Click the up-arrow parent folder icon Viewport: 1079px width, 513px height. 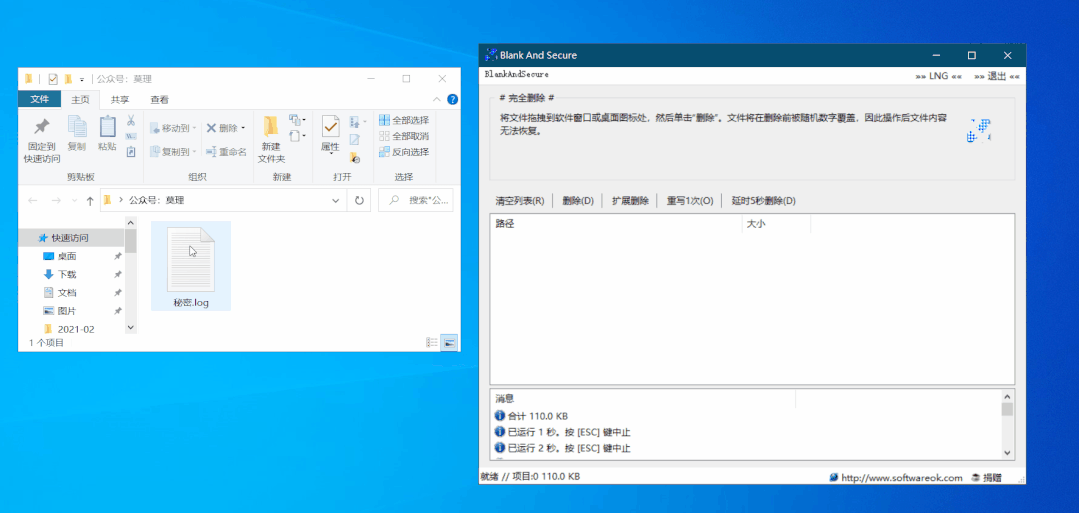click(x=90, y=201)
